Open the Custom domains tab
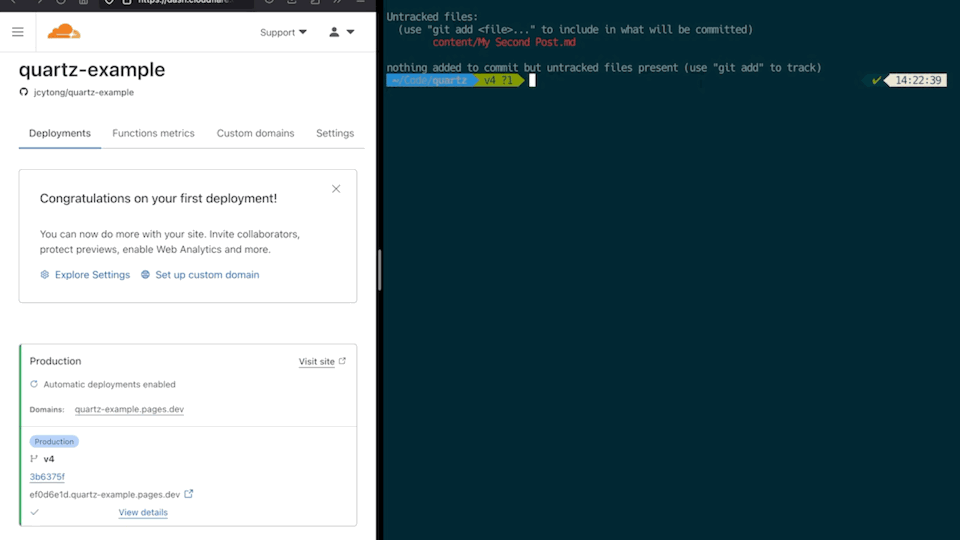 [255, 133]
